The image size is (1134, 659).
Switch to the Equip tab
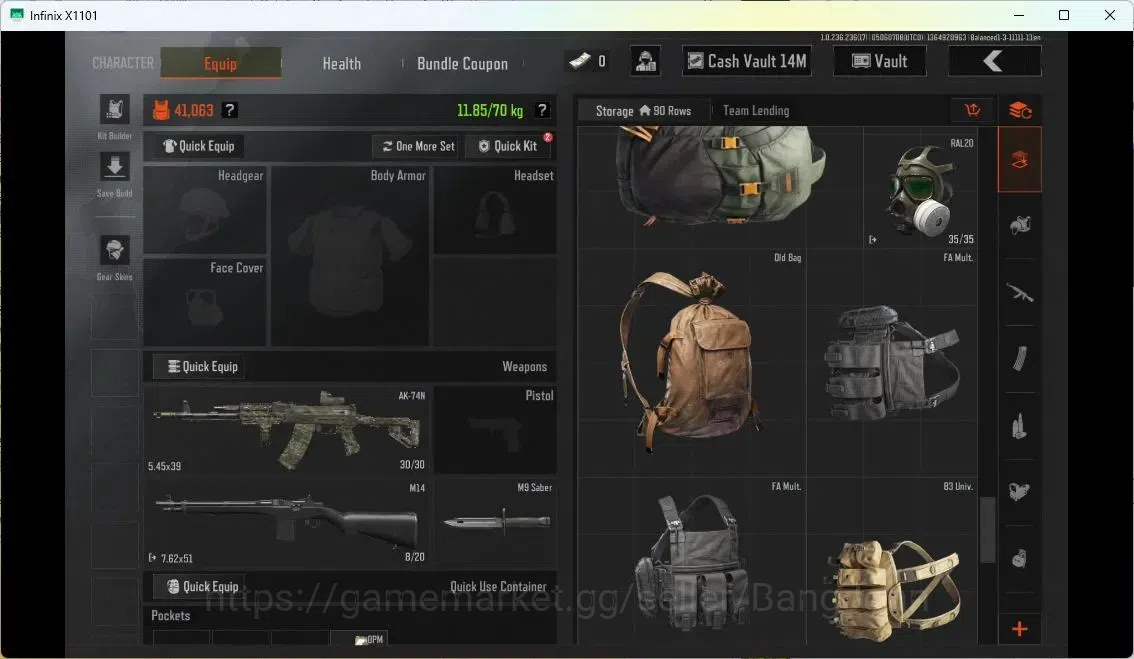(x=221, y=63)
